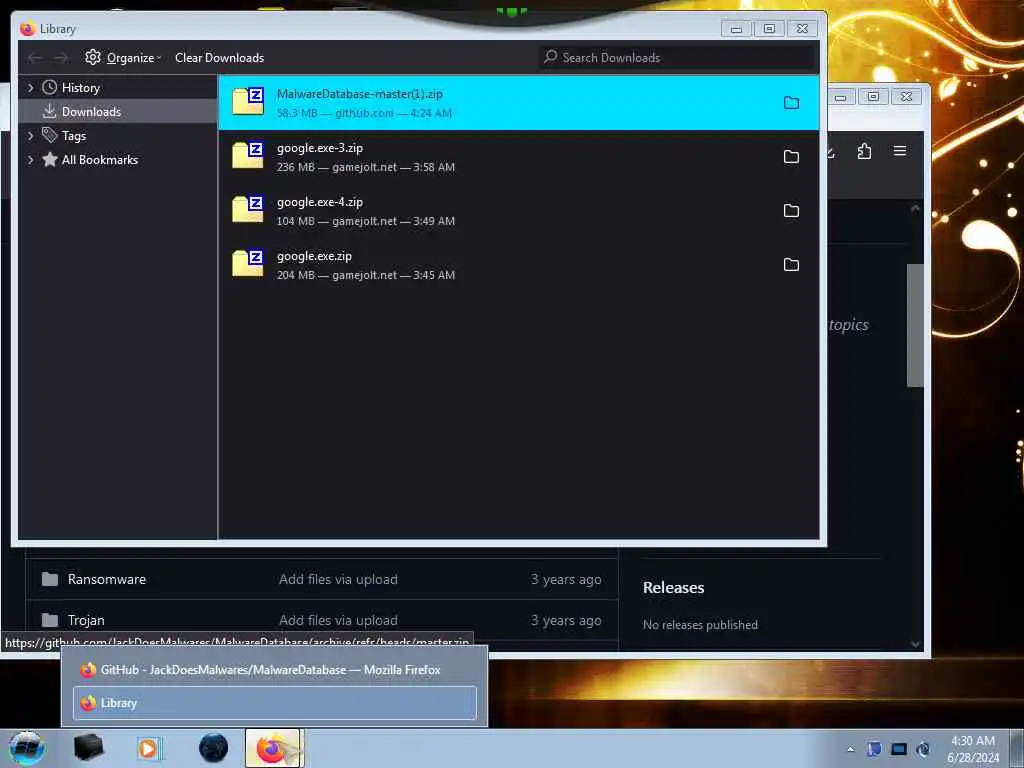Screen dimensions: 1024x768
Task: Open the Ransomware folder on GitHub page
Action: [x=106, y=579]
